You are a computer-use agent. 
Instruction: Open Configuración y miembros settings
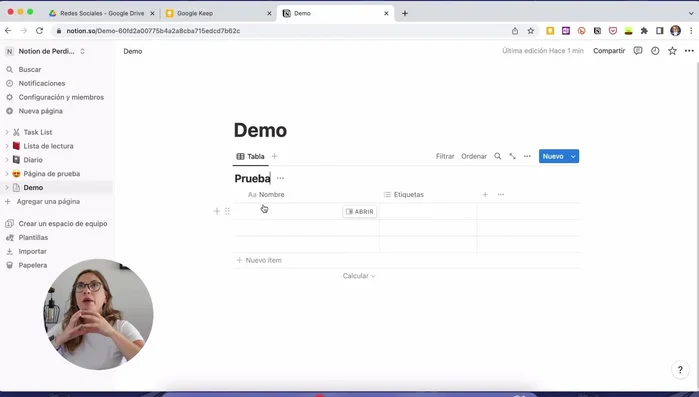(61, 97)
